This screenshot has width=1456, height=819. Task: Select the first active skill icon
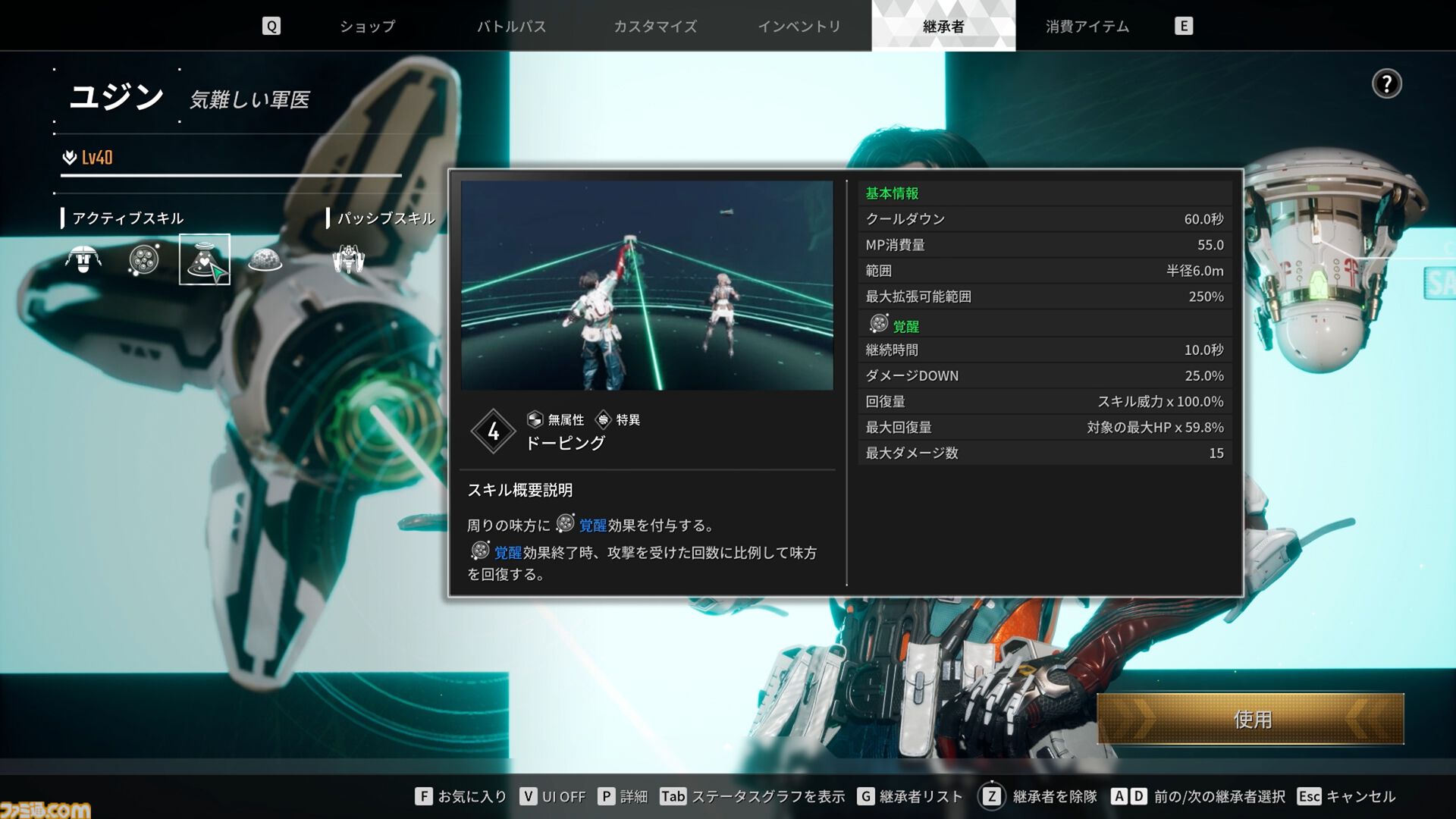[83, 260]
